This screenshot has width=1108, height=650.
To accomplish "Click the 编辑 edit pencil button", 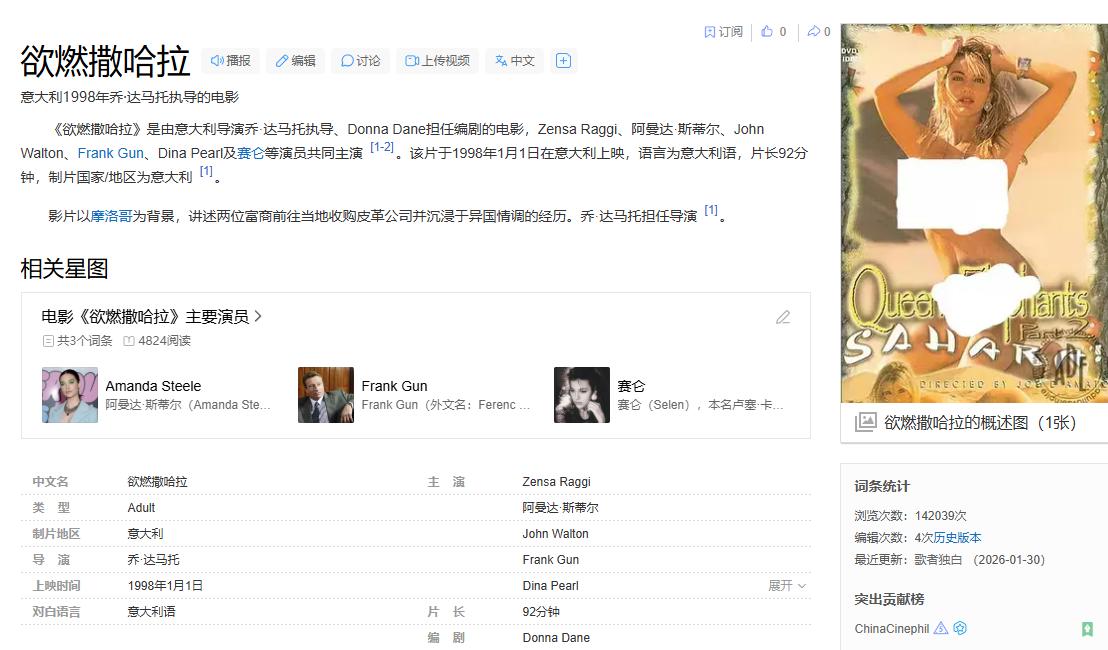I will [295, 61].
